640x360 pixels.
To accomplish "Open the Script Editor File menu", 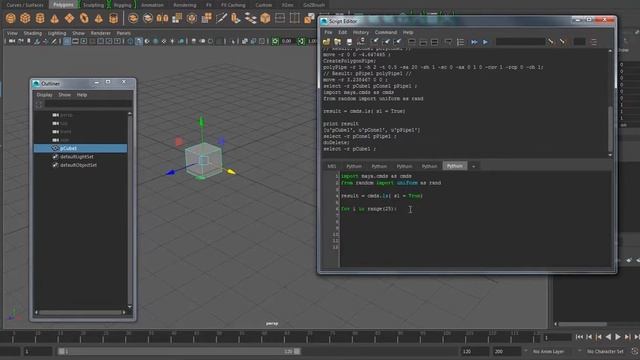I will click(x=328, y=32).
